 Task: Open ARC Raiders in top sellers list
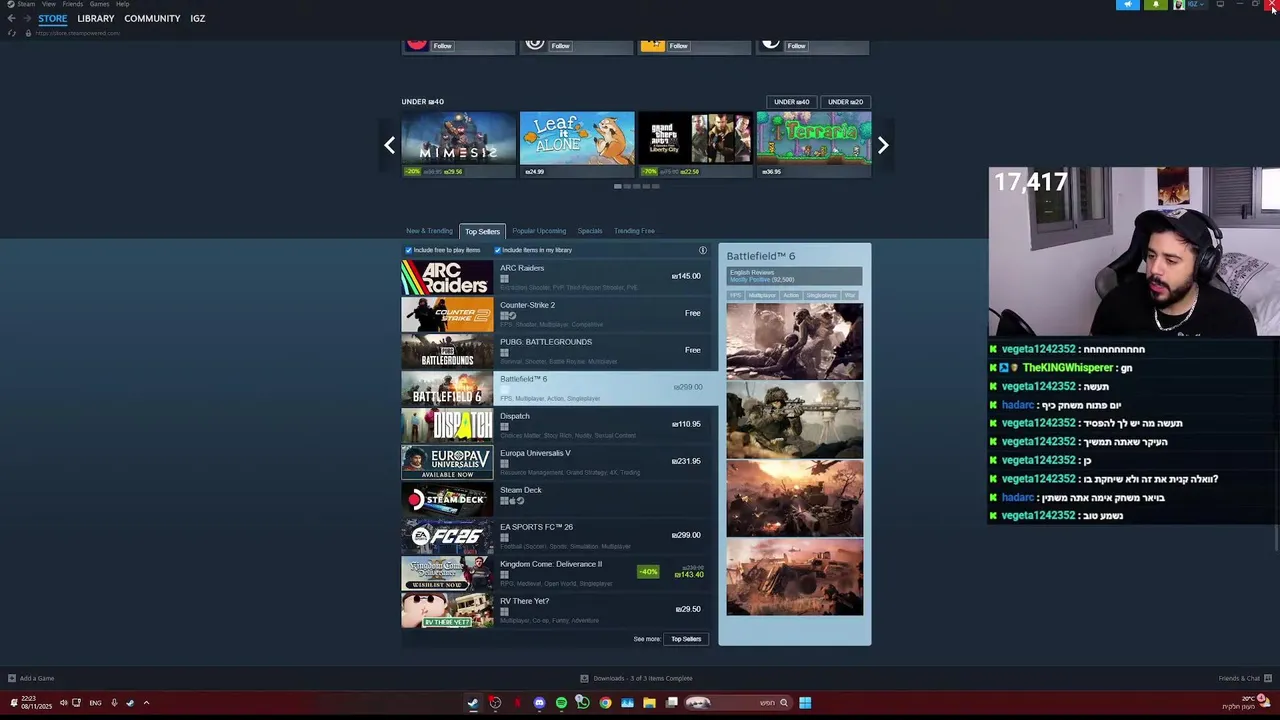(555, 277)
